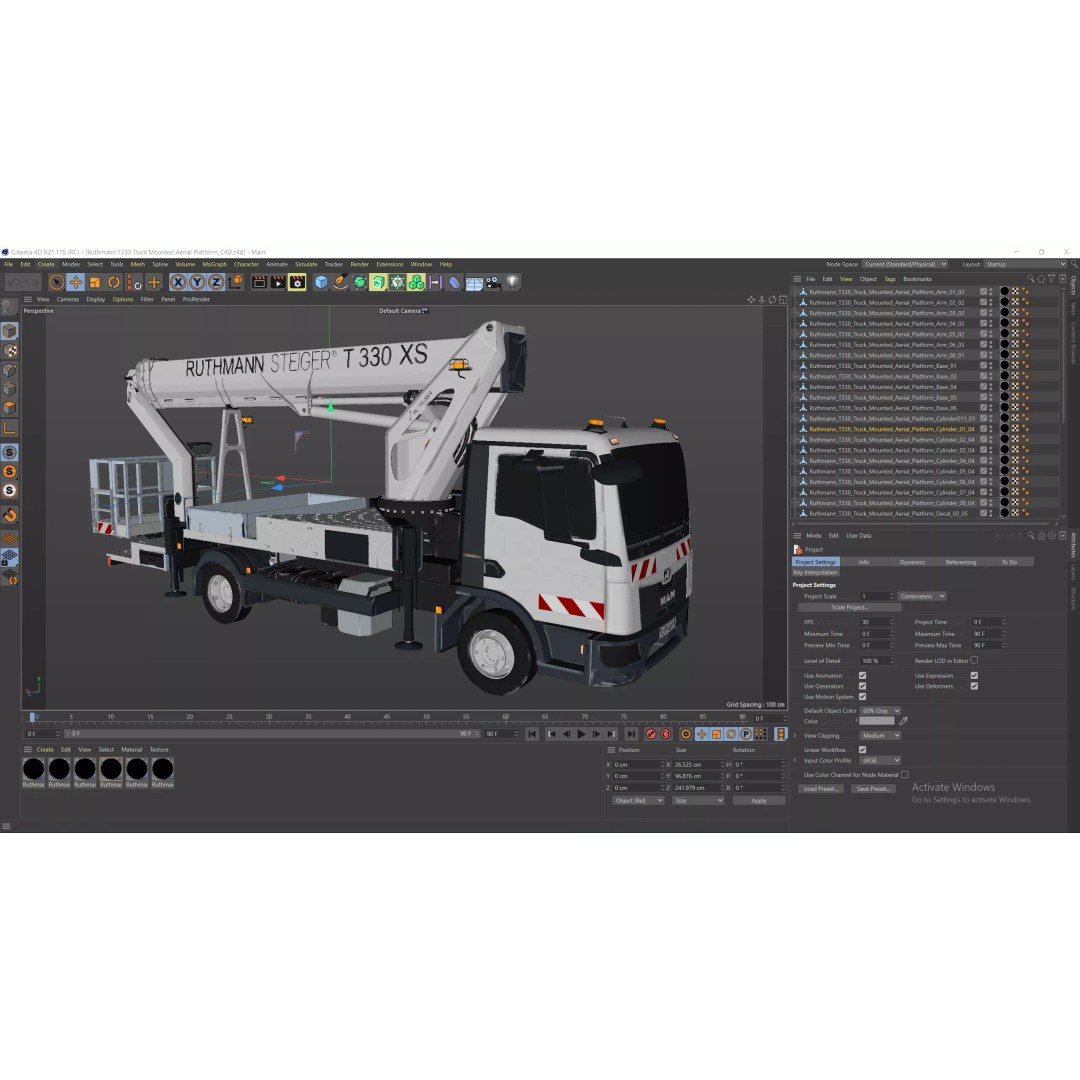Screen dimensions: 1080x1080
Task: Click the Floor environment grid icon
Action: pos(474,282)
